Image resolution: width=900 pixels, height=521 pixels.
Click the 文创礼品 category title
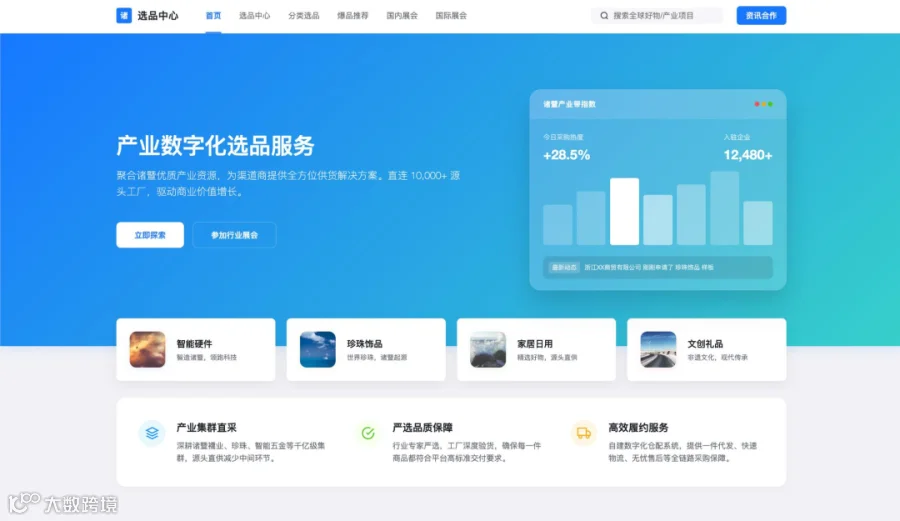[705, 344]
